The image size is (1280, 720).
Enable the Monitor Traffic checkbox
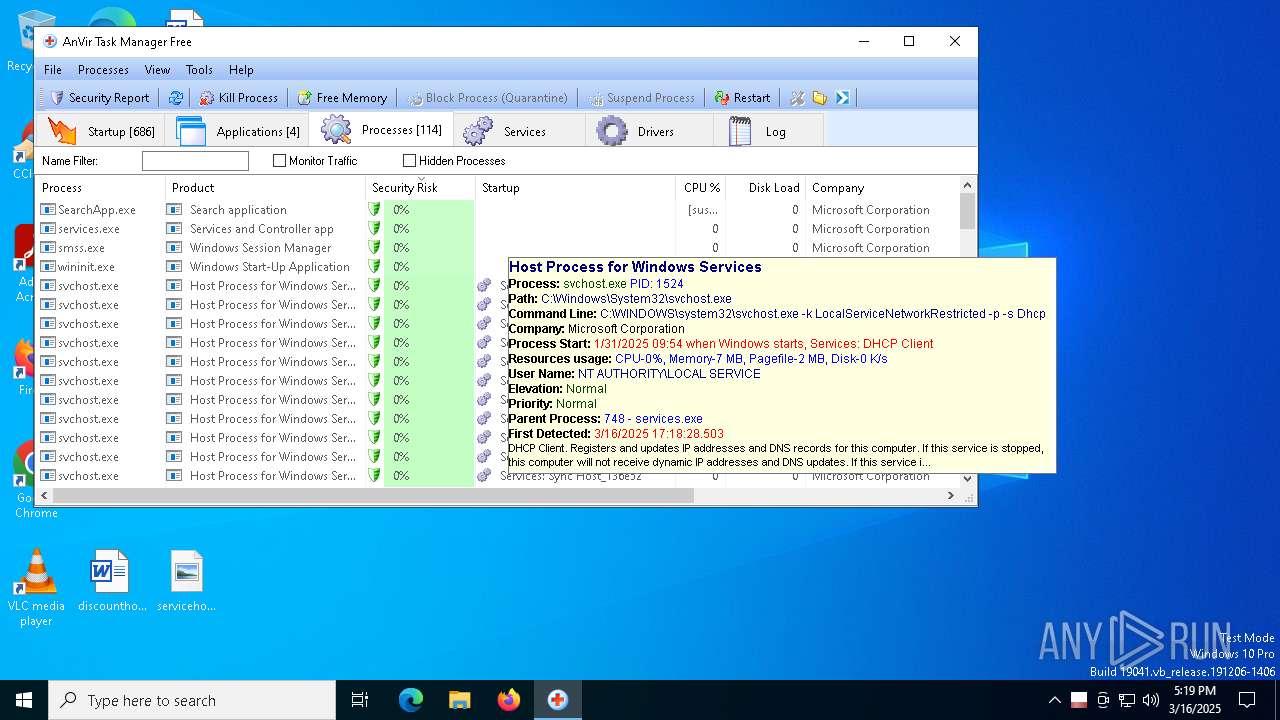pyautogui.click(x=280, y=161)
